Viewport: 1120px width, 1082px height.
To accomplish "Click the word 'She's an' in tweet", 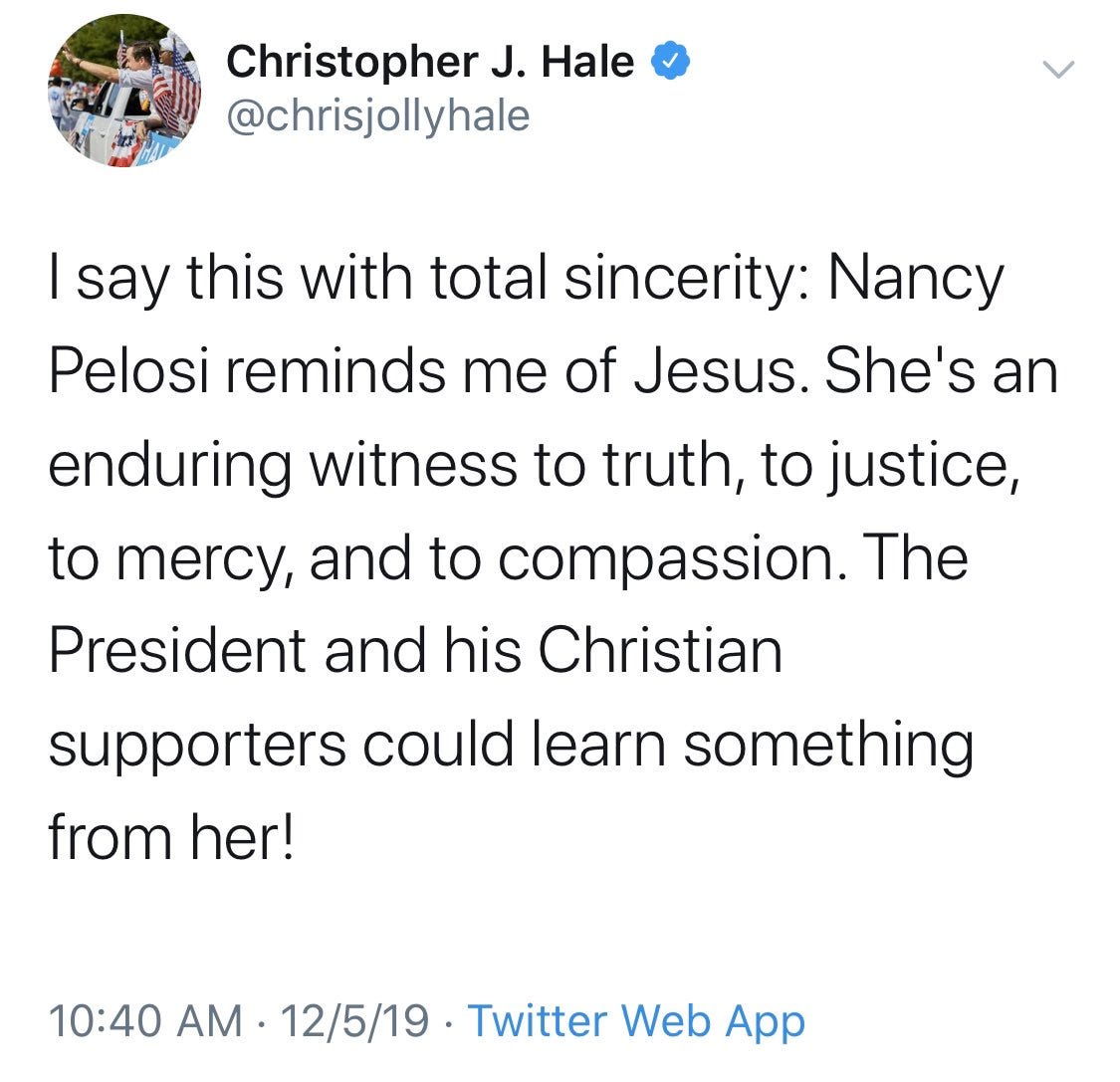I will (x=942, y=371).
